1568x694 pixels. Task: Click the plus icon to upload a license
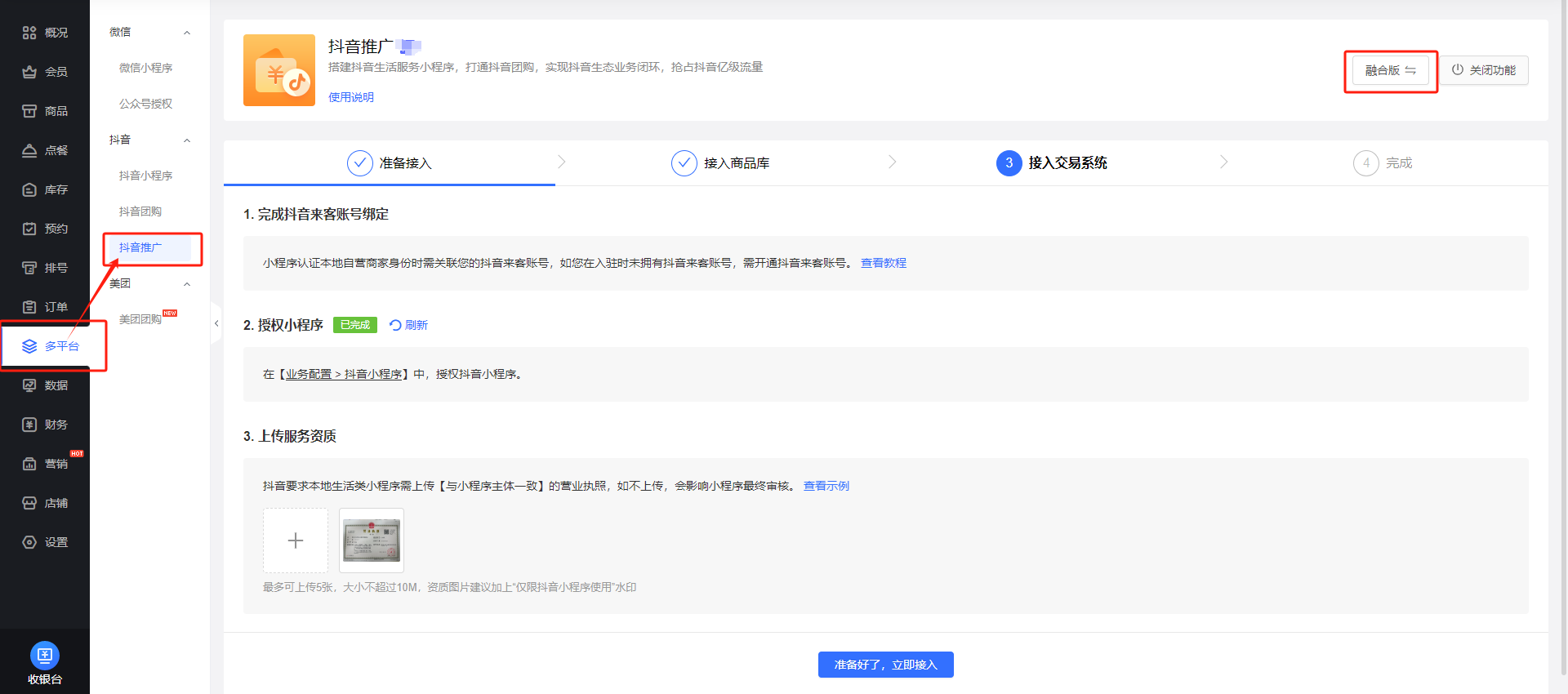(x=296, y=541)
